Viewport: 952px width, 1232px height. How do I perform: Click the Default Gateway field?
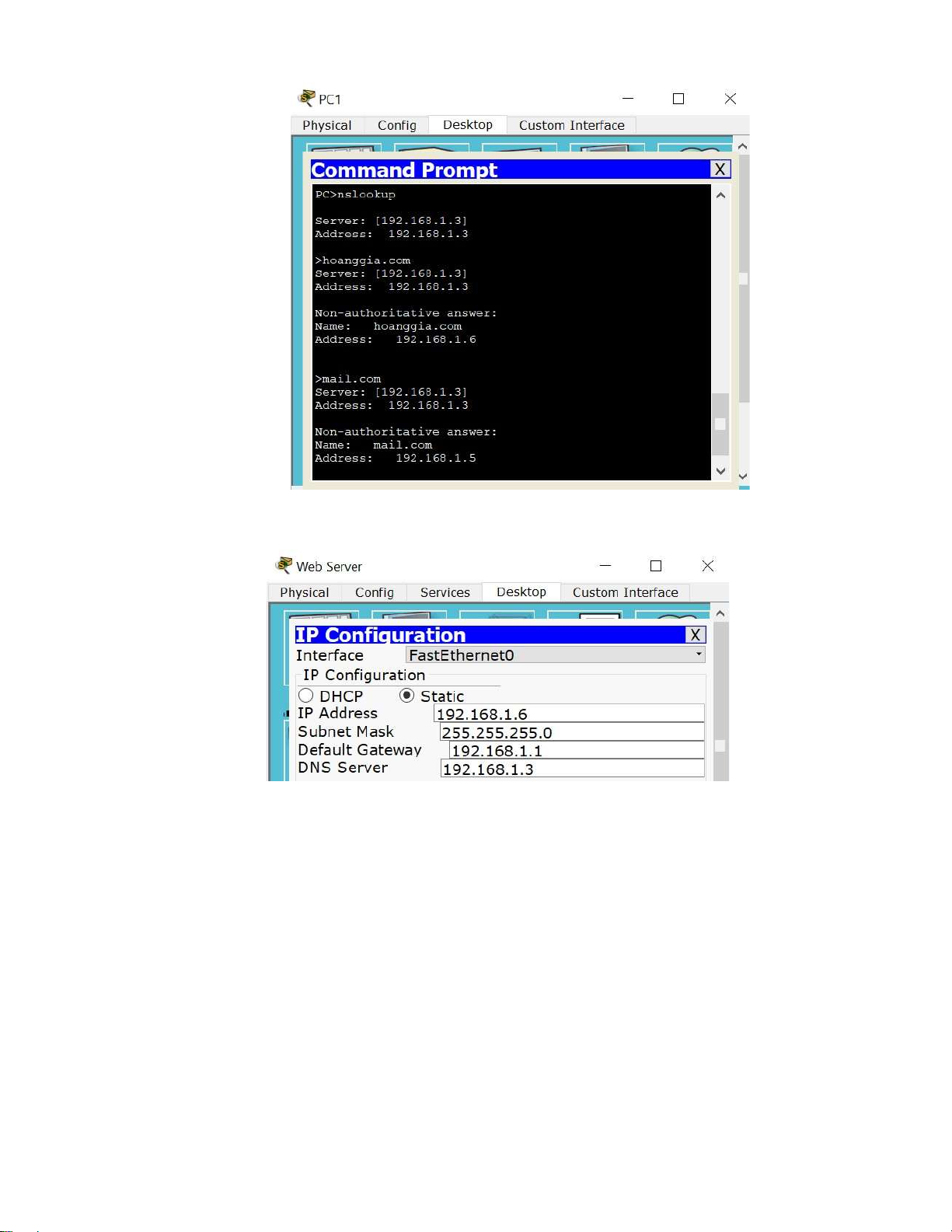coord(576,751)
